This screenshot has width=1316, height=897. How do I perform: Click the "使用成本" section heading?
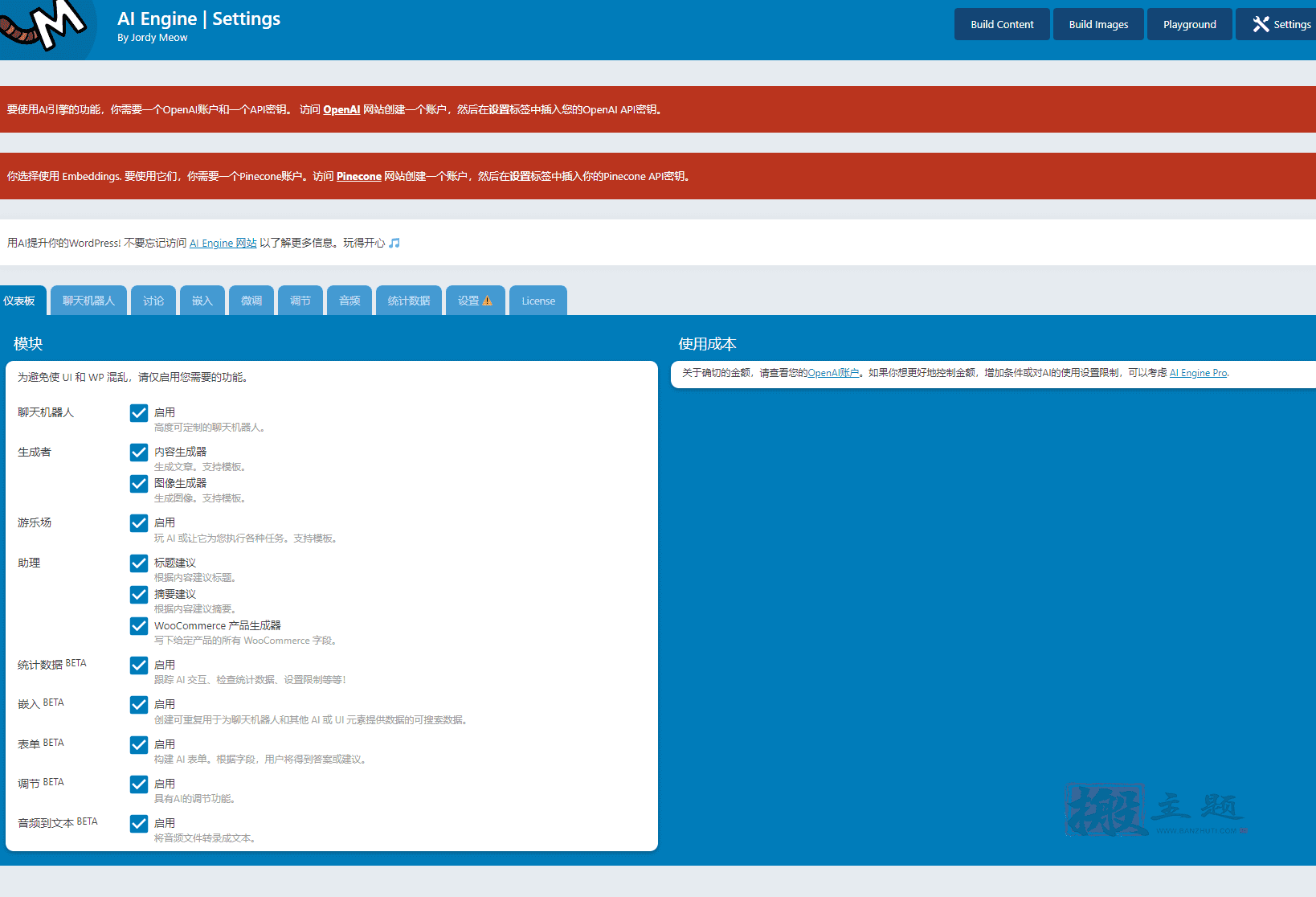[707, 344]
